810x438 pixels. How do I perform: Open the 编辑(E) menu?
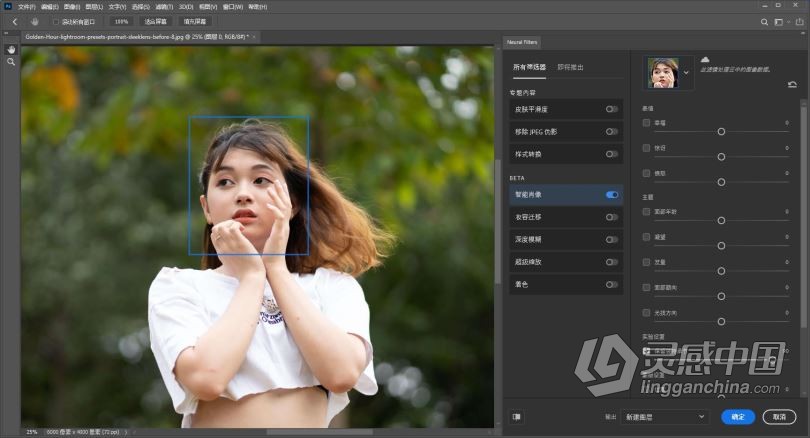49,7
